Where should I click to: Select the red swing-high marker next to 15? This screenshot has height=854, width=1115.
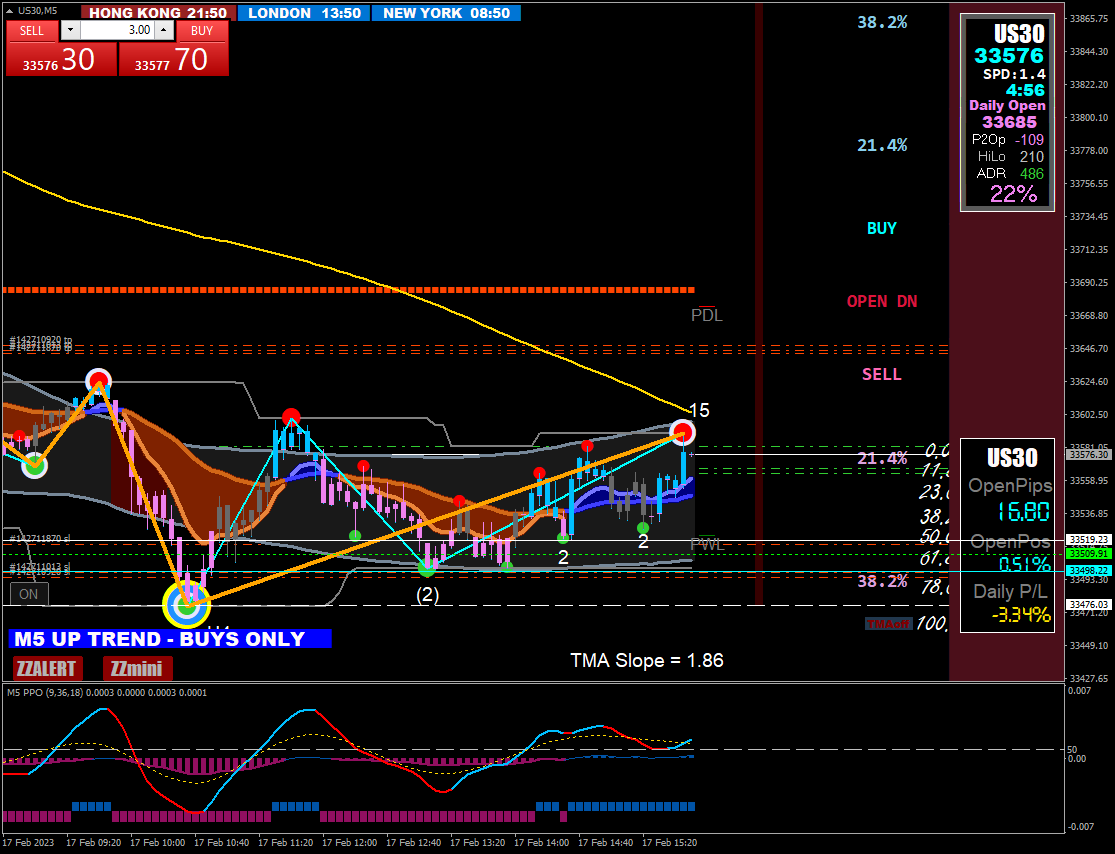click(682, 432)
